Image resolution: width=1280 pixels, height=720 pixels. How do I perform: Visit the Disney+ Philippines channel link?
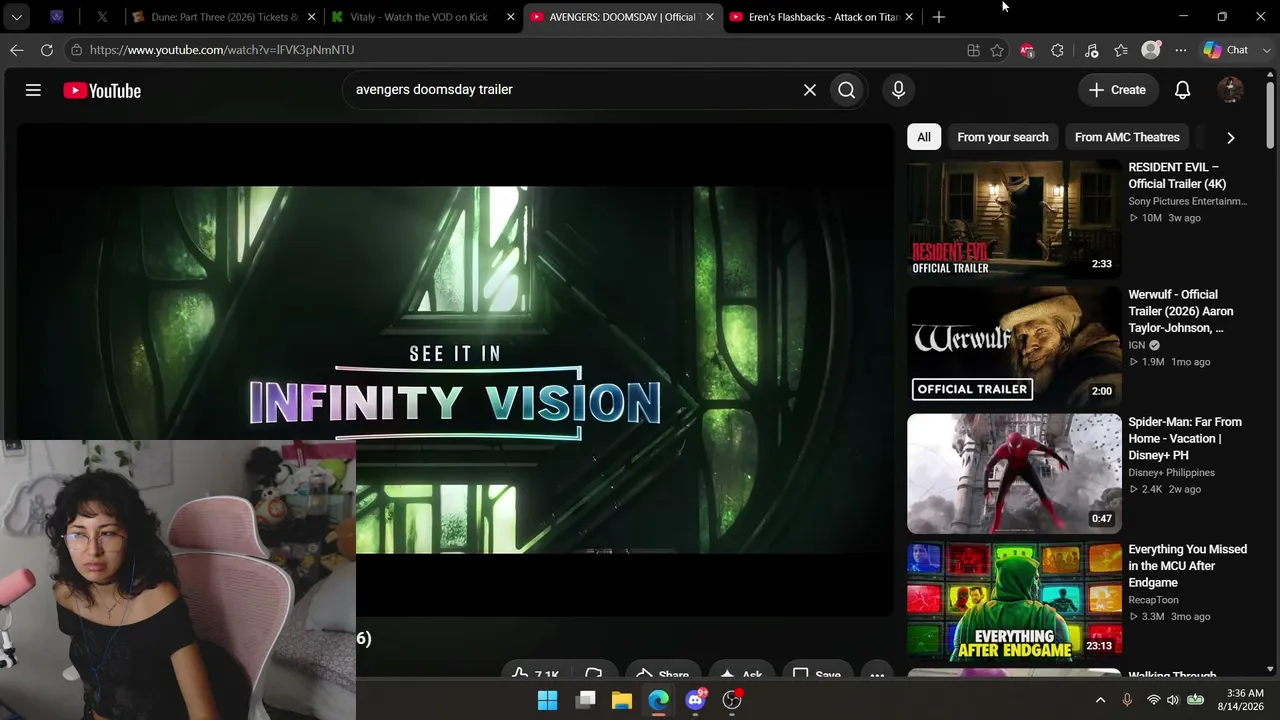pyautogui.click(x=1171, y=473)
